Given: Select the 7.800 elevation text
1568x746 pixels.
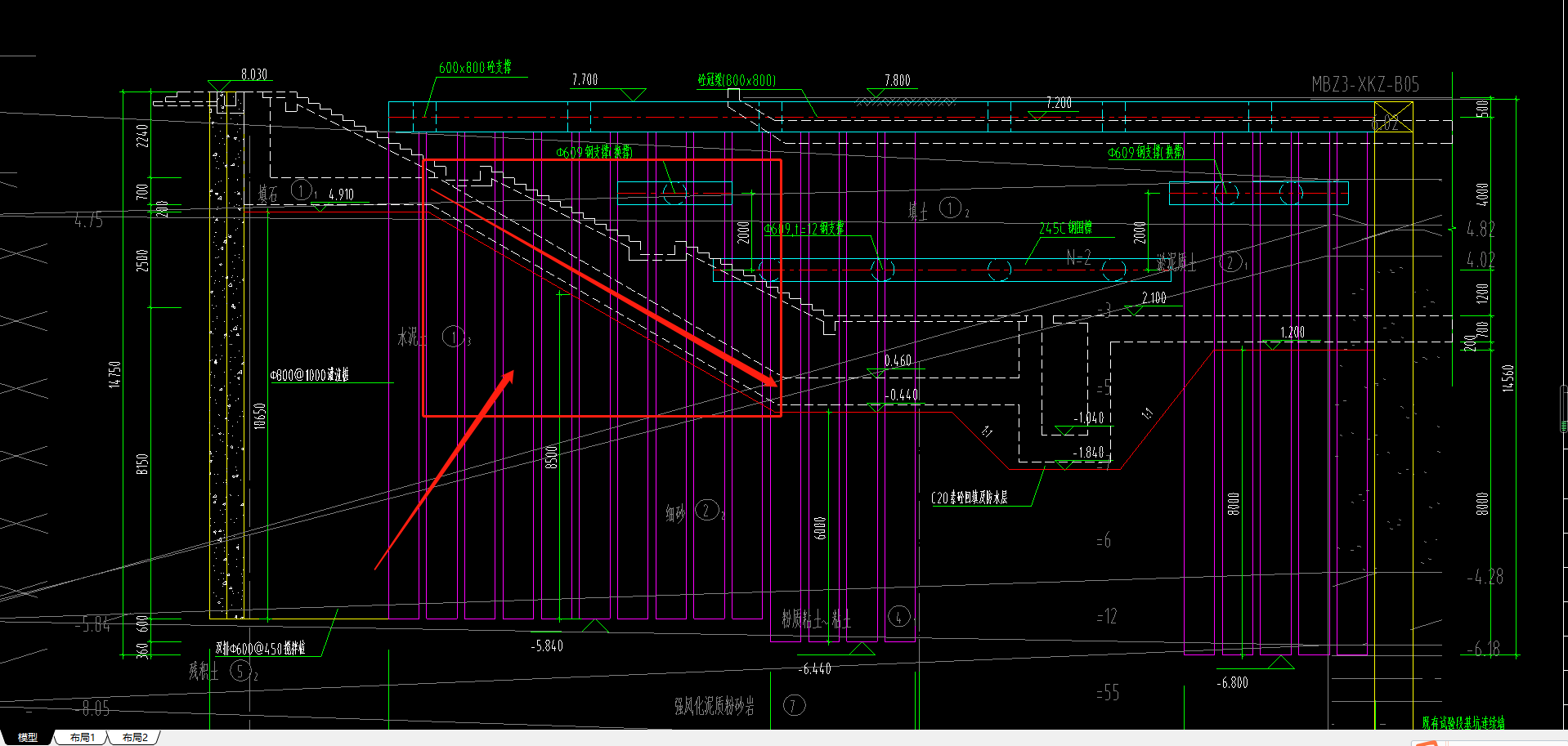Looking at the screenshot, I should pos(897,80).
